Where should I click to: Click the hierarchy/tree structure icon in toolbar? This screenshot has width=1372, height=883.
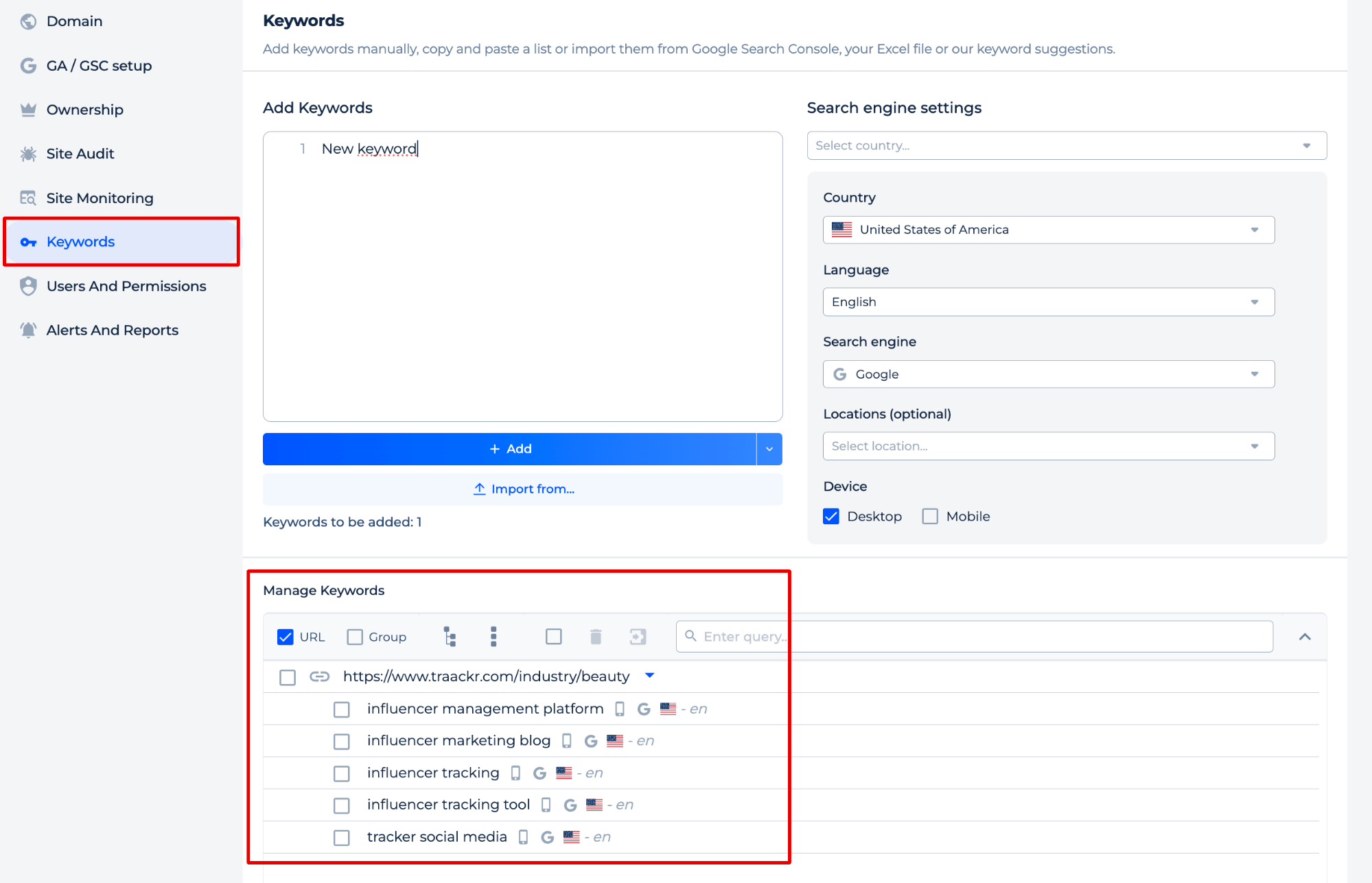click(448, 636)
